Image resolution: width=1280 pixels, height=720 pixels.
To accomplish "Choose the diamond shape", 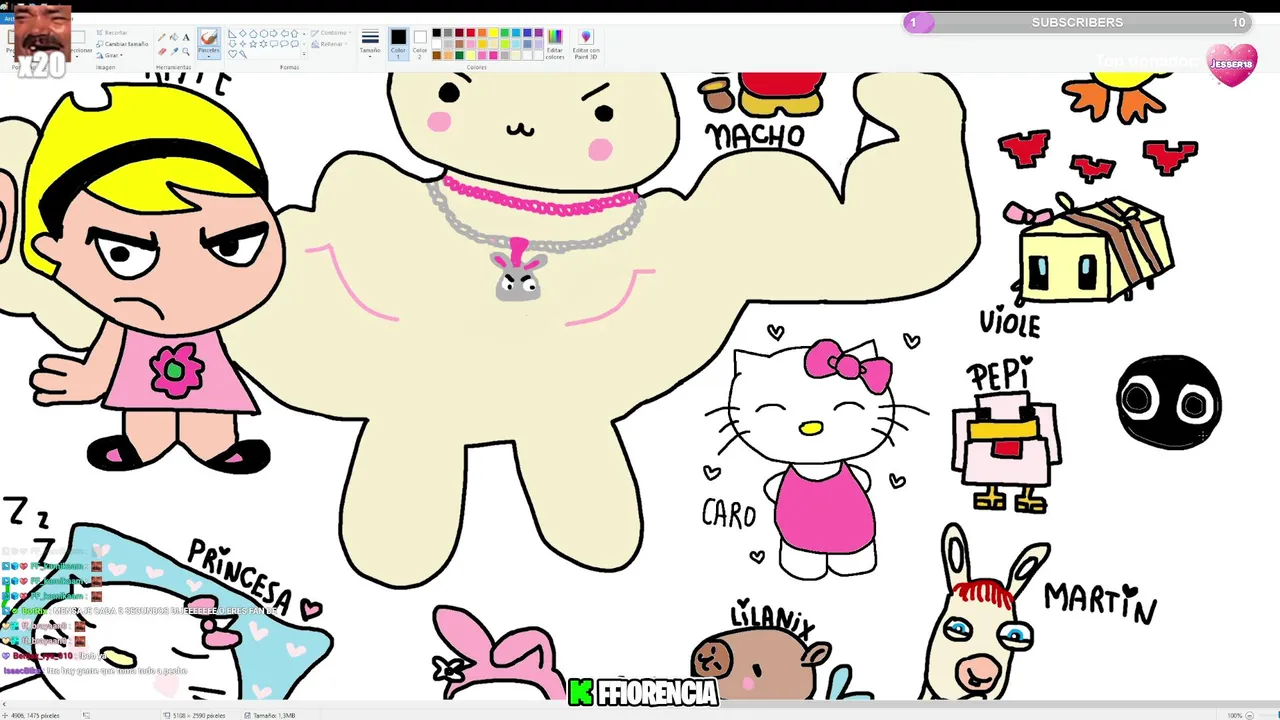I will click(x=243, y=33).
